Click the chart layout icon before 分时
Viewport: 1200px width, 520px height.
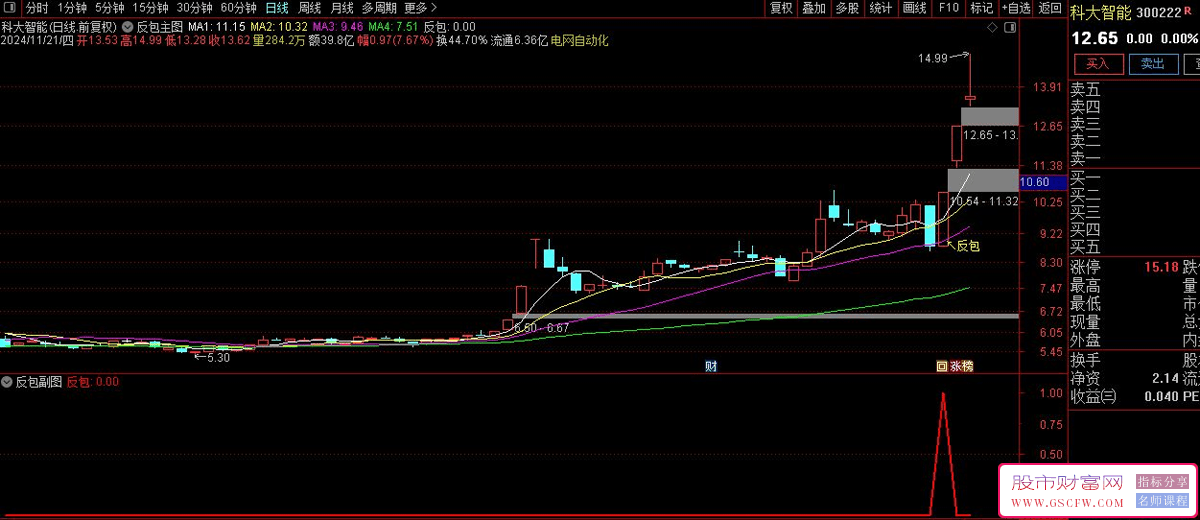pos(10,8)
